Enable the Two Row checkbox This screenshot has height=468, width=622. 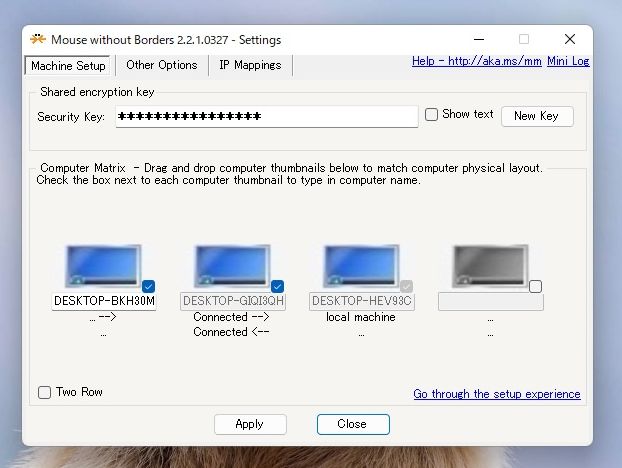click(x=44, y=392)
